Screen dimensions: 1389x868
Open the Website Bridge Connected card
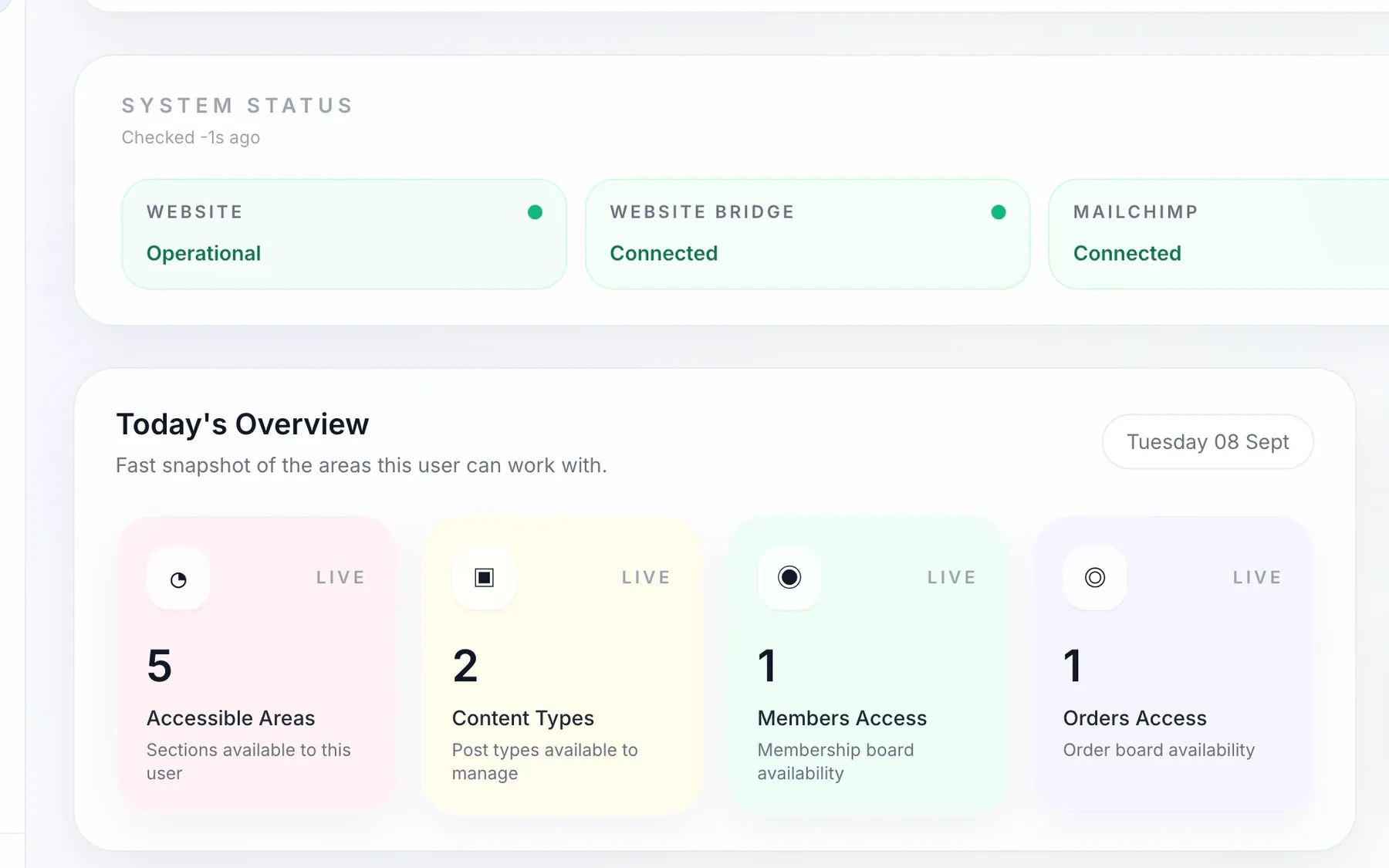pos(808,235)
